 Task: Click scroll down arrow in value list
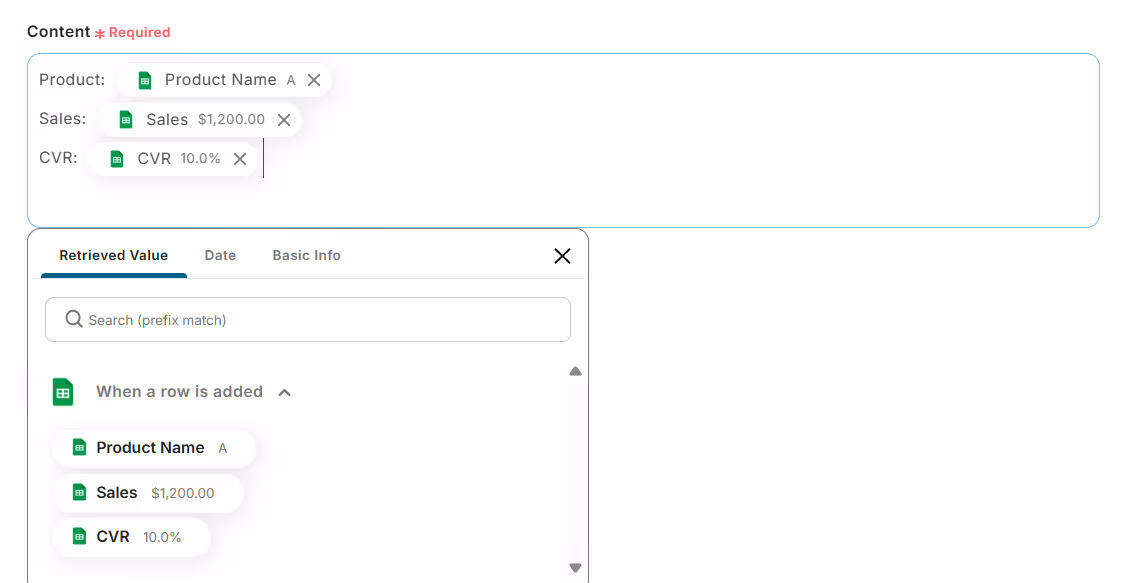pyautogui.click(x=575, y=568)
